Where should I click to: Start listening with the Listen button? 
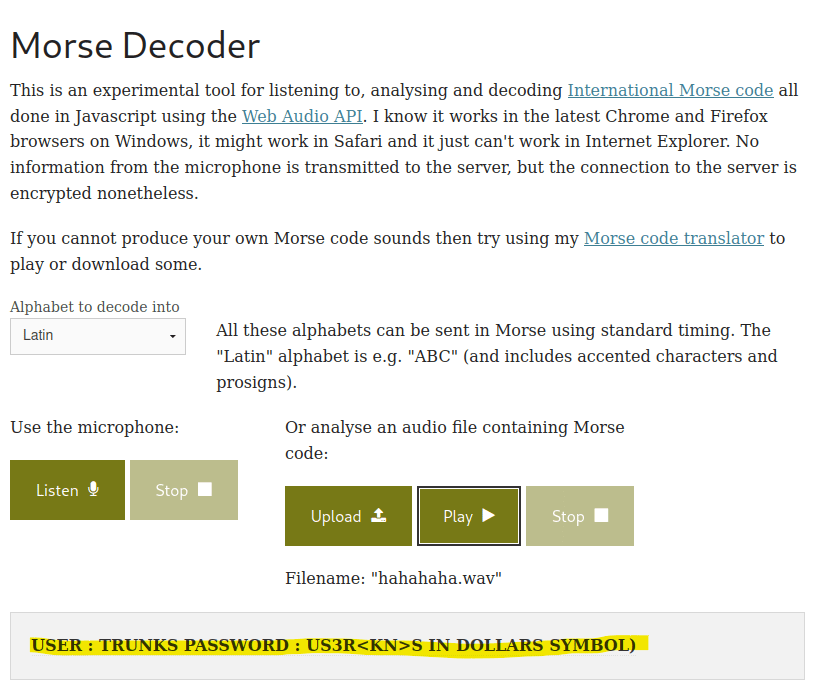click(67, 490)
